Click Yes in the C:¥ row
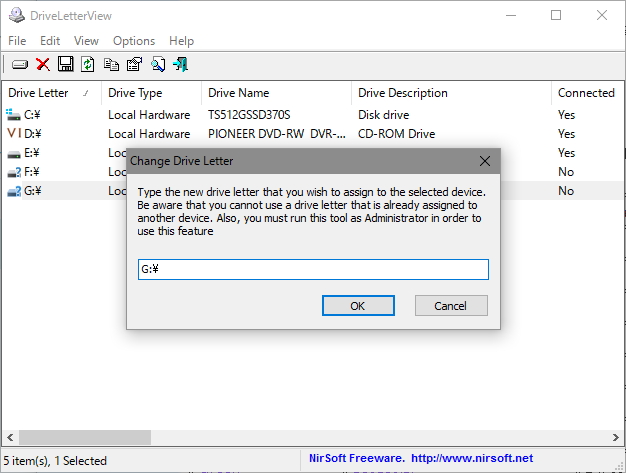 (x=567, y=115)
